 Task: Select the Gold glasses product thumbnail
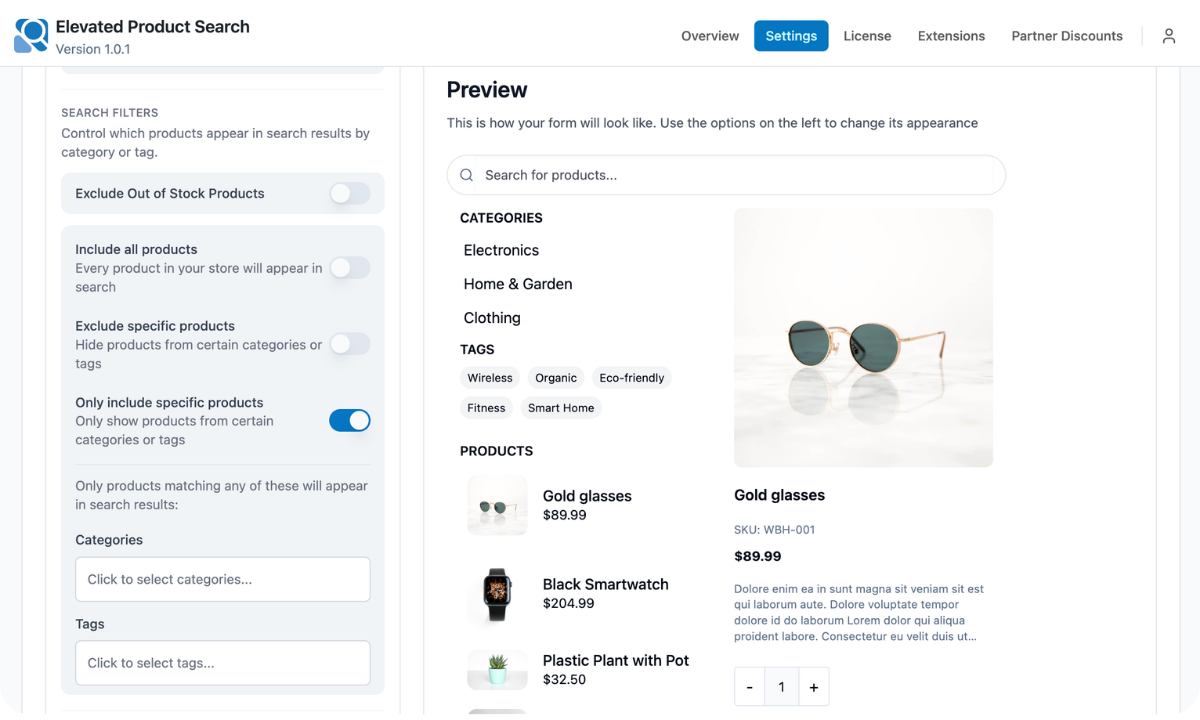(x=497, y=505)
